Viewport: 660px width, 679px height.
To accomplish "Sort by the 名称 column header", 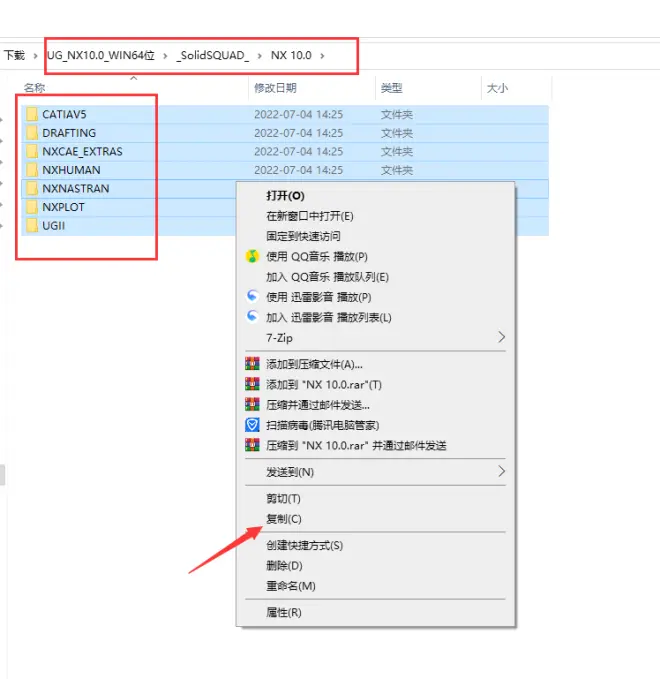I will pyautogui.click(x=35, y=88).
